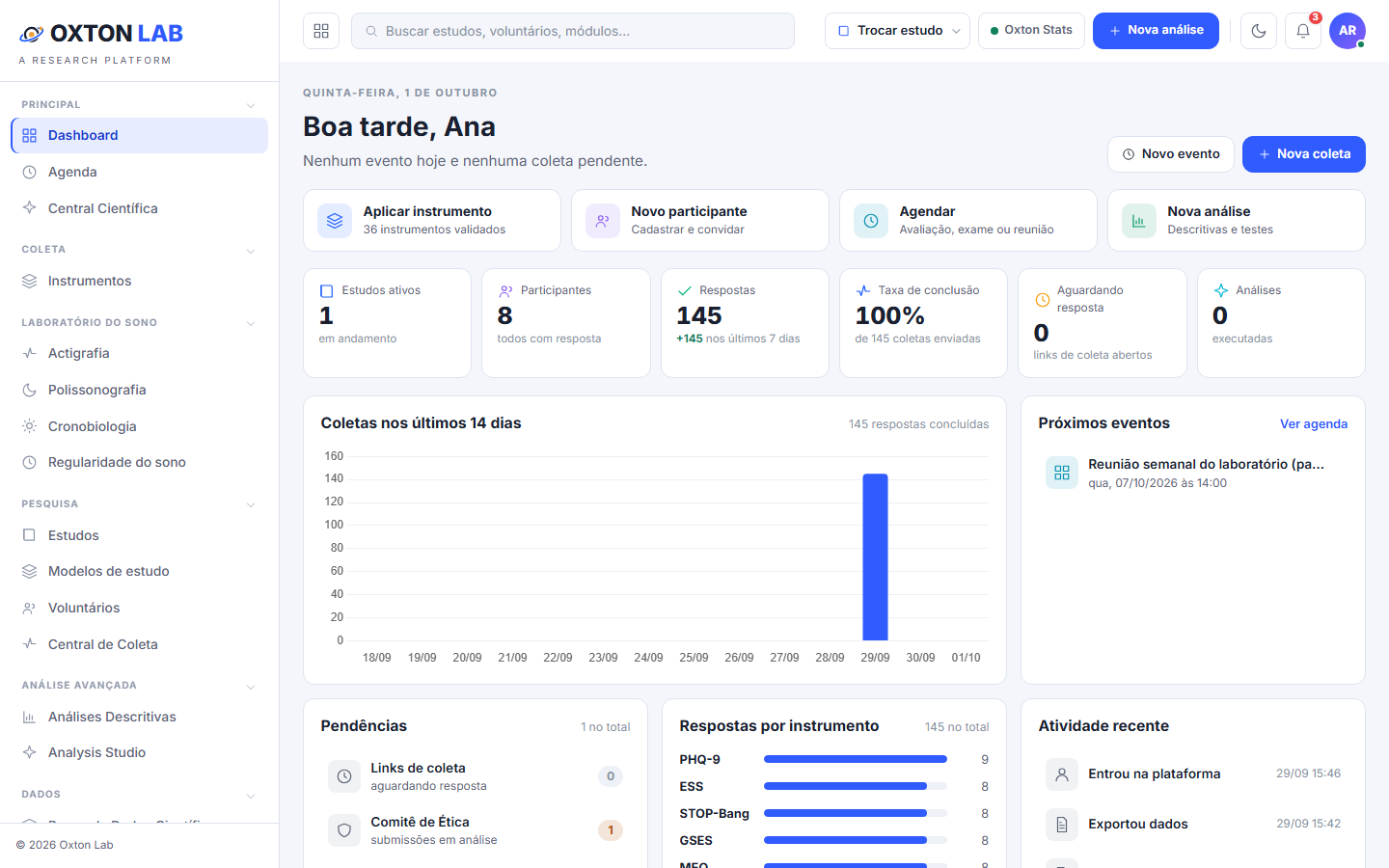Click the Oxton Stats status button

pyautogui.click(x=1031, y=31)
